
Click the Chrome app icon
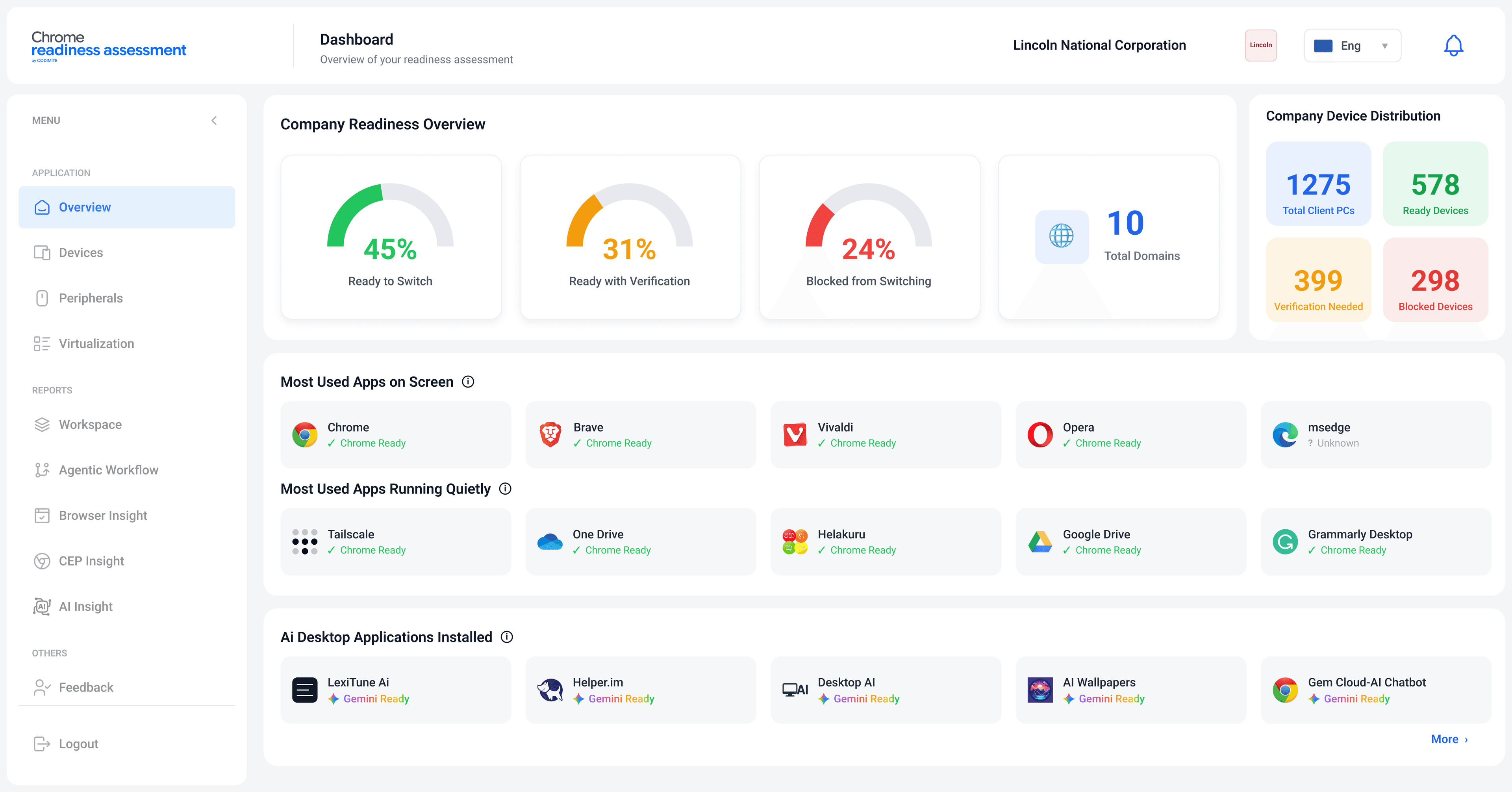click(305, 434)
